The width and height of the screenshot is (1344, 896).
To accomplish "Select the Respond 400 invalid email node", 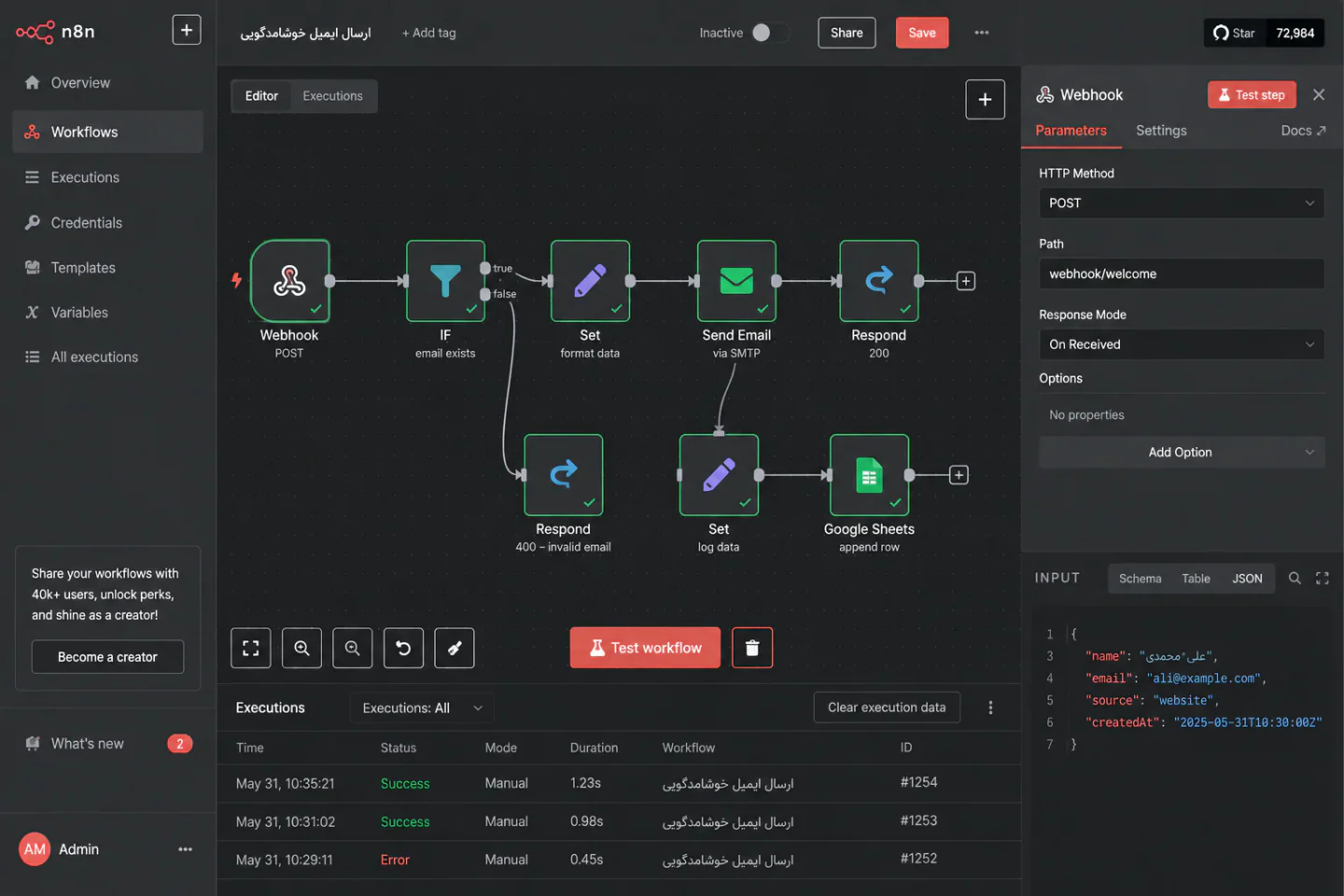I will tap(564, 475).
